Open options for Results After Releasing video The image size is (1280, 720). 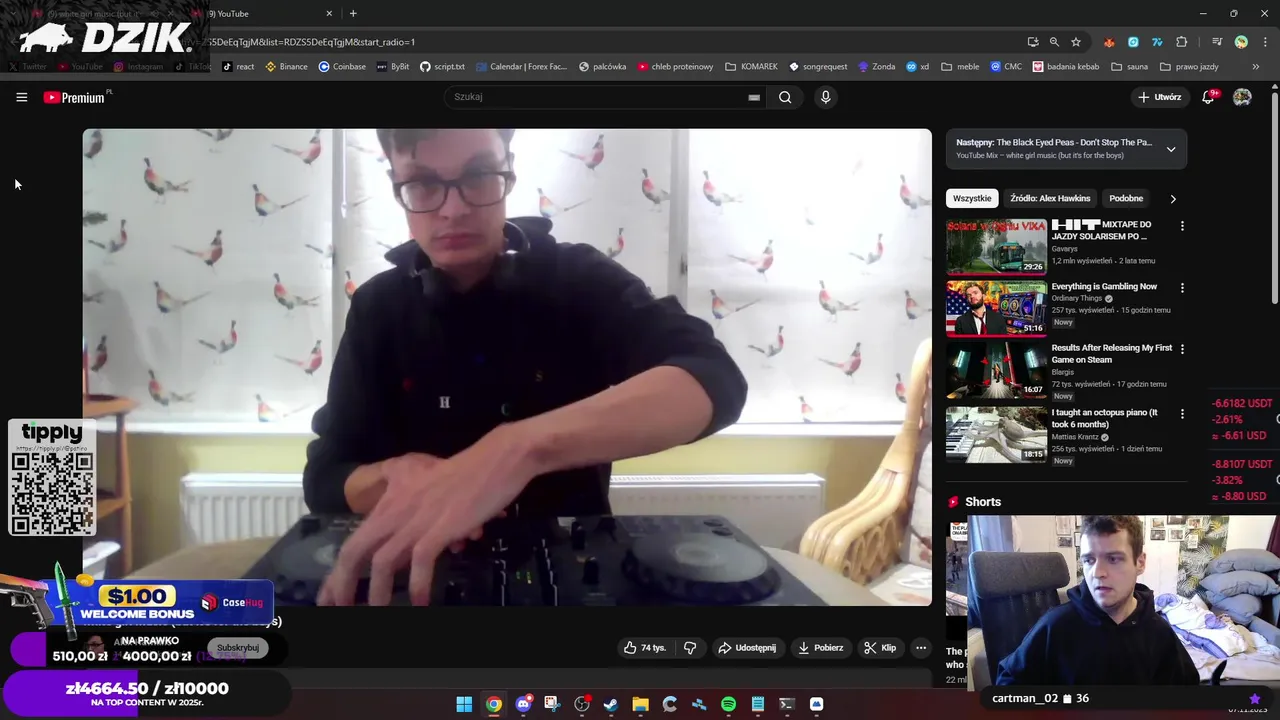coord(1182,349)
